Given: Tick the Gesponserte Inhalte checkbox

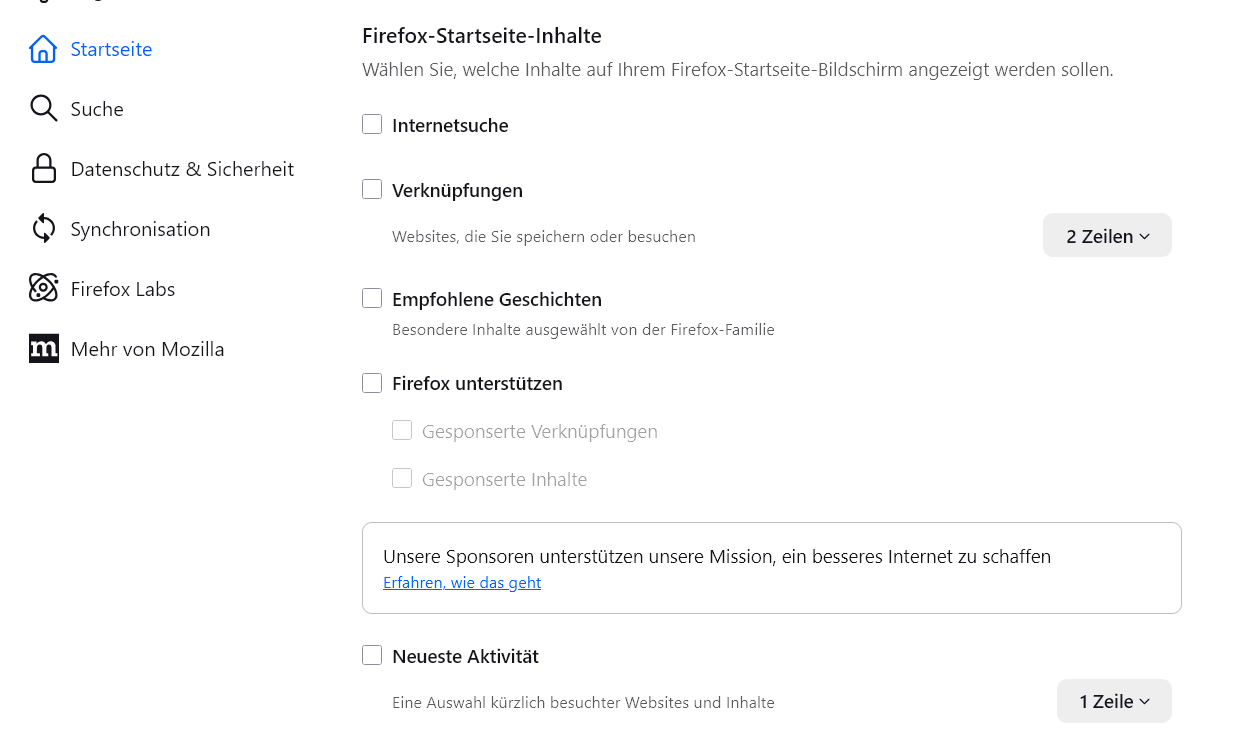Looking at the screenshot, I should [x=402, y=479].
